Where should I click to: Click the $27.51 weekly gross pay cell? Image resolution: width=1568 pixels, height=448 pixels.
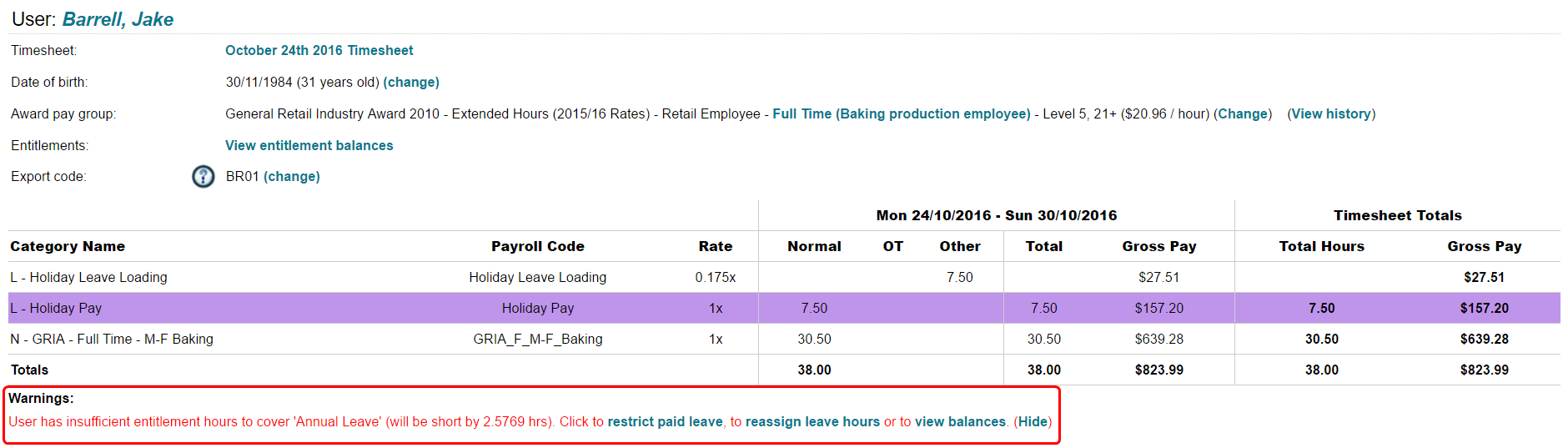coord(1159,278)
